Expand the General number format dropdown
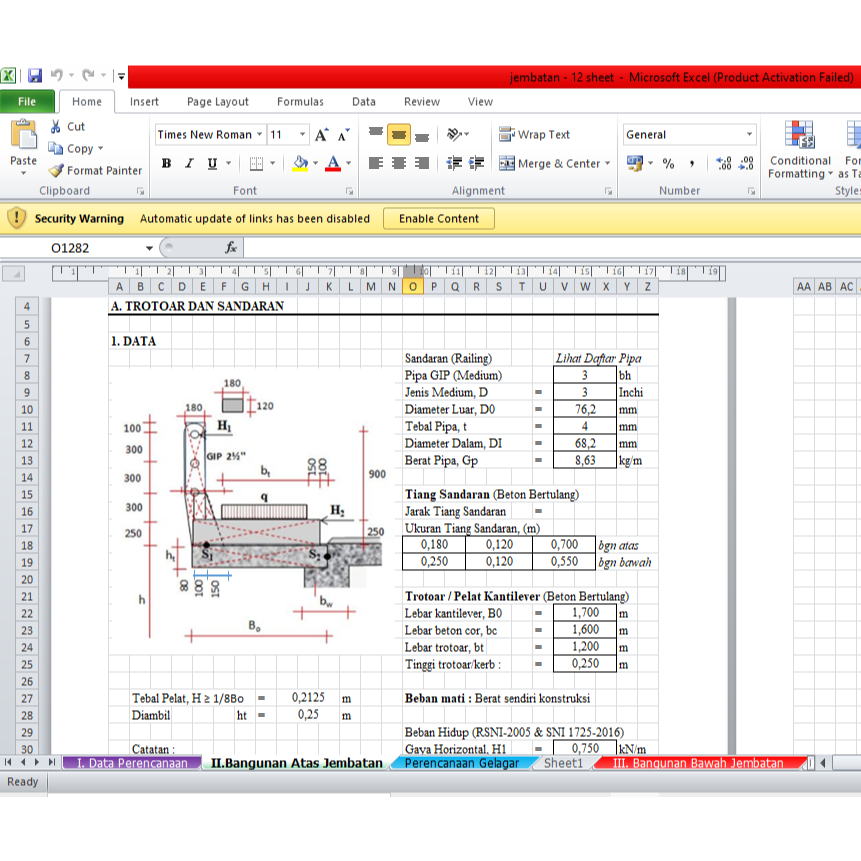 click(749, 135)
